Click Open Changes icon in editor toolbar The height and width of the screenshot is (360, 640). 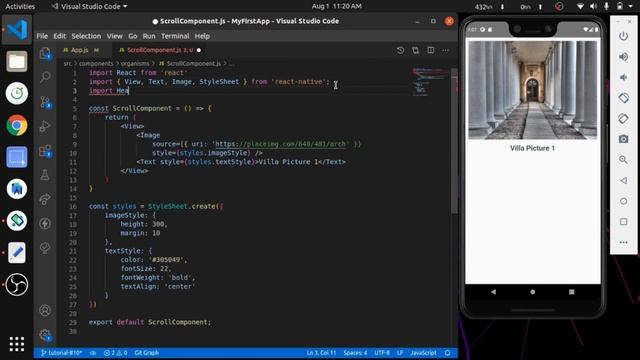[x=416, y=50]
